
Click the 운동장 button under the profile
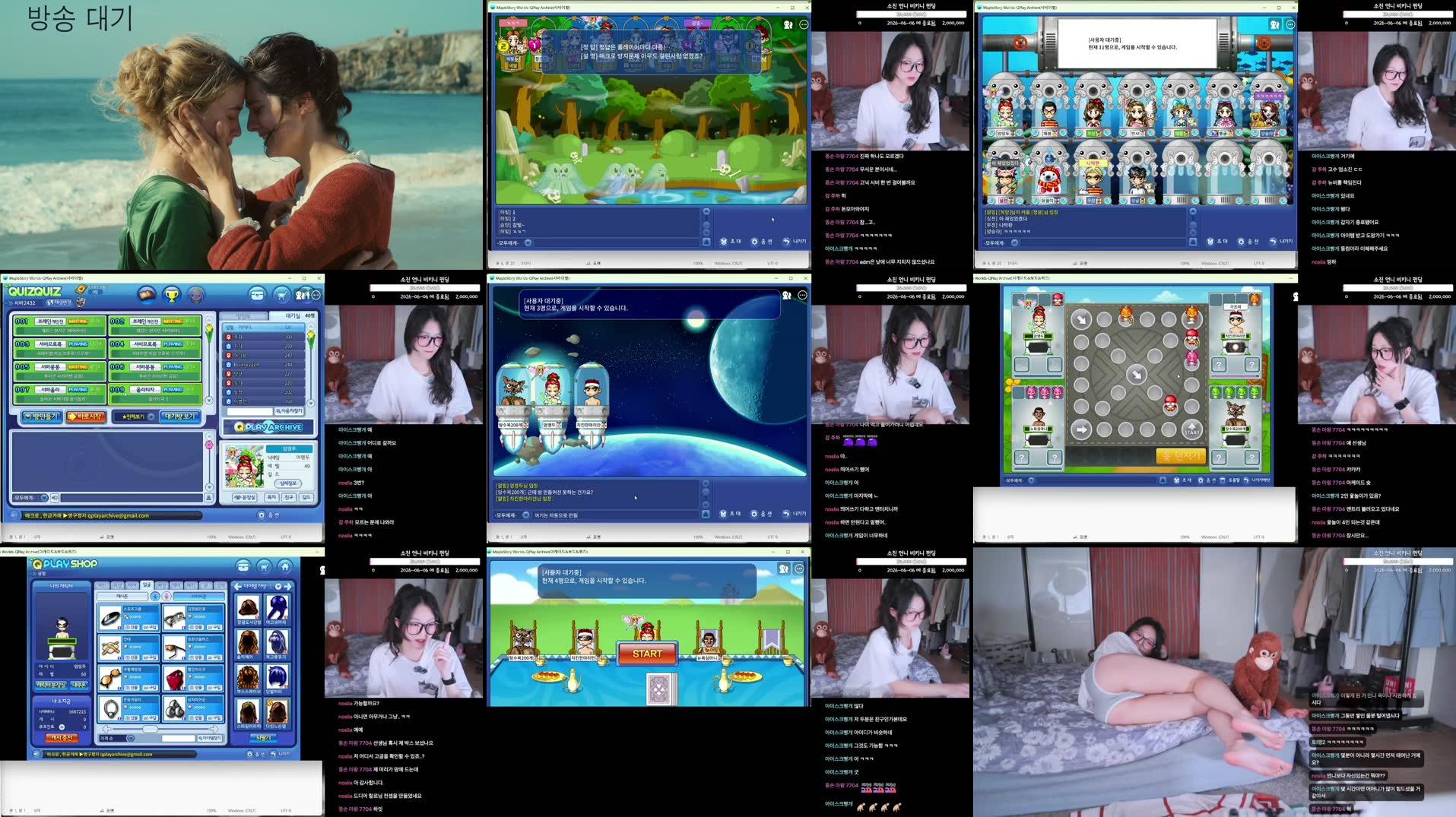pyautogui.click(x=245, y=497)
